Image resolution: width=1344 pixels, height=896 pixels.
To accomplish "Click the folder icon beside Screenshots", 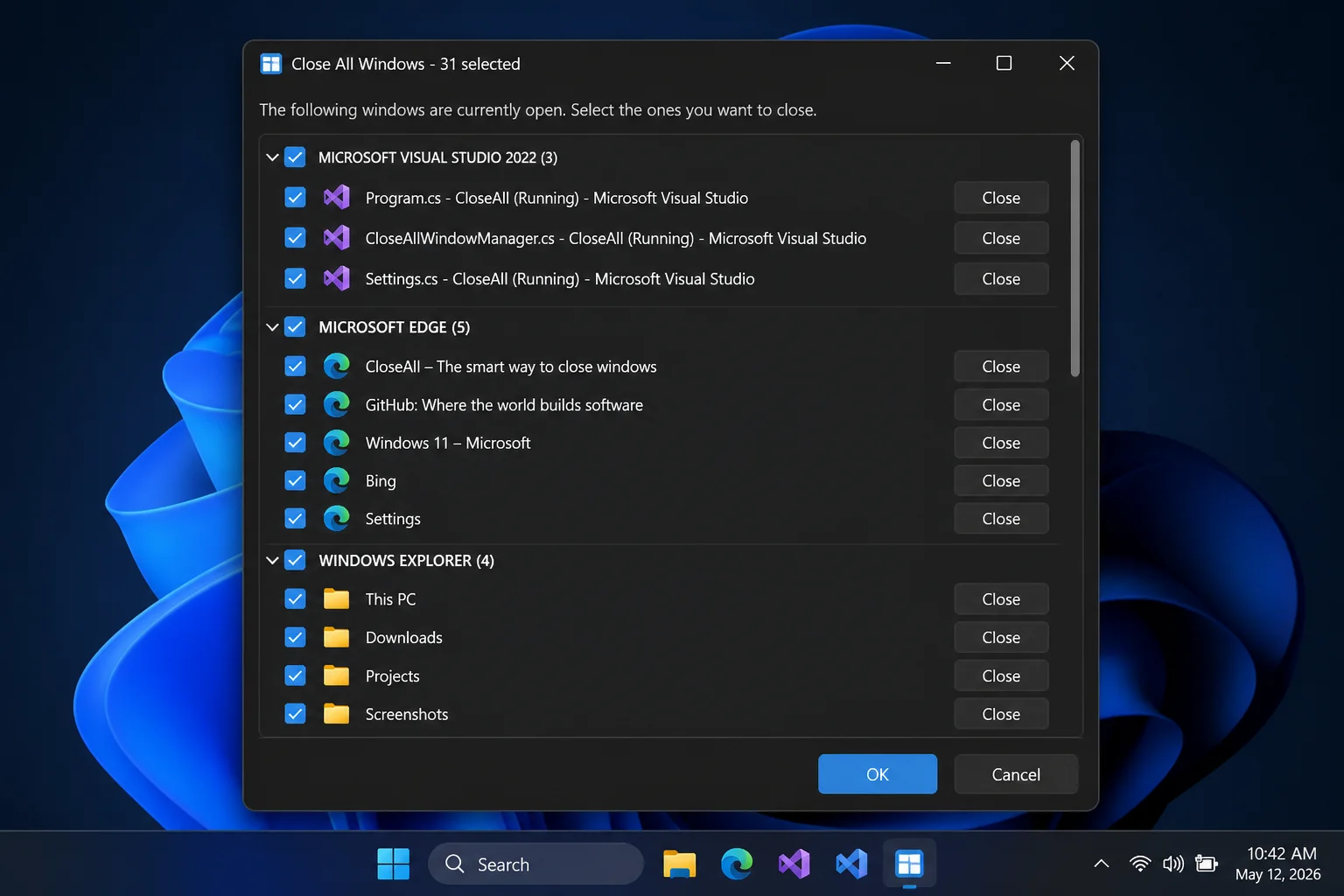I will [337, 714].
